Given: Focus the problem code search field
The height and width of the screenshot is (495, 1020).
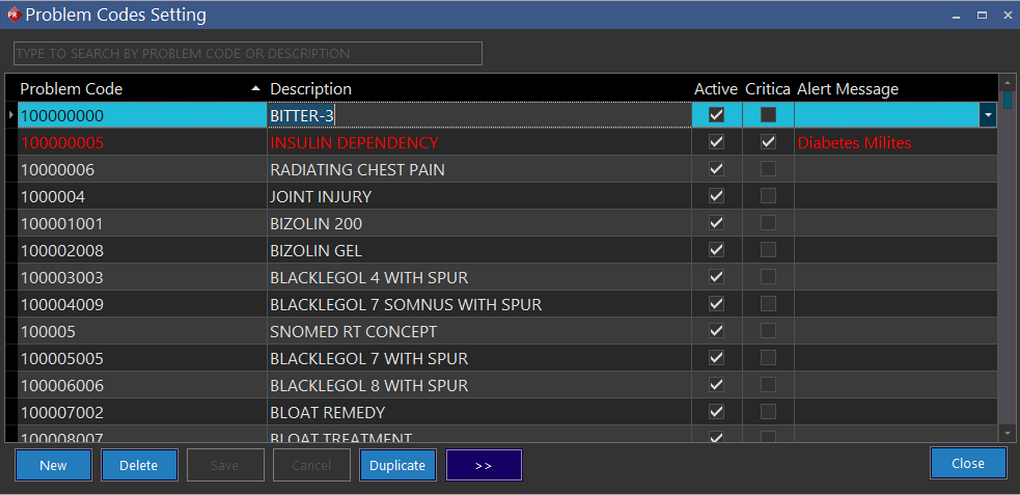Looking at the screenshot, I should (x=248, y=53).
